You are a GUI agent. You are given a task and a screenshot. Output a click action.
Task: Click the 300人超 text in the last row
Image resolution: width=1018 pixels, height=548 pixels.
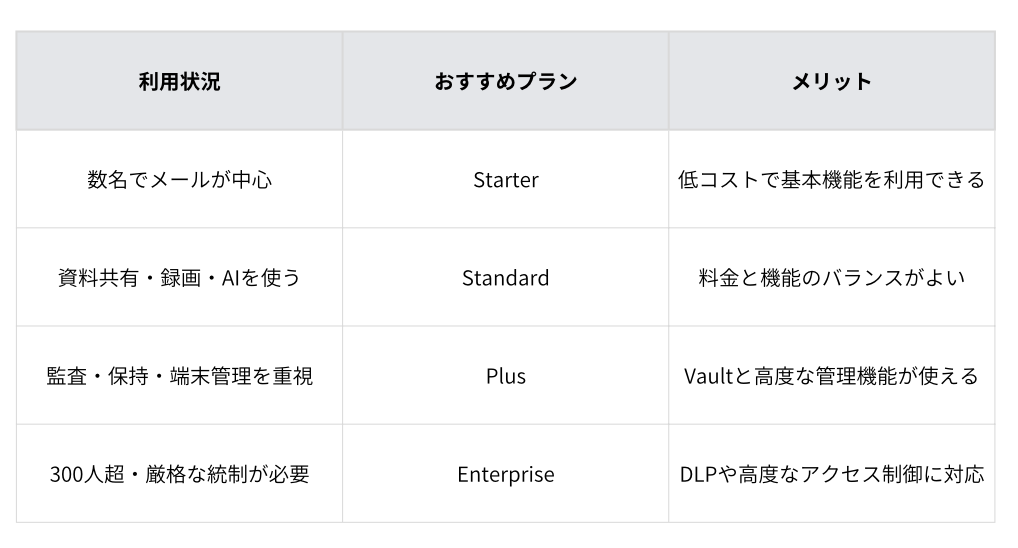[87, 475]
